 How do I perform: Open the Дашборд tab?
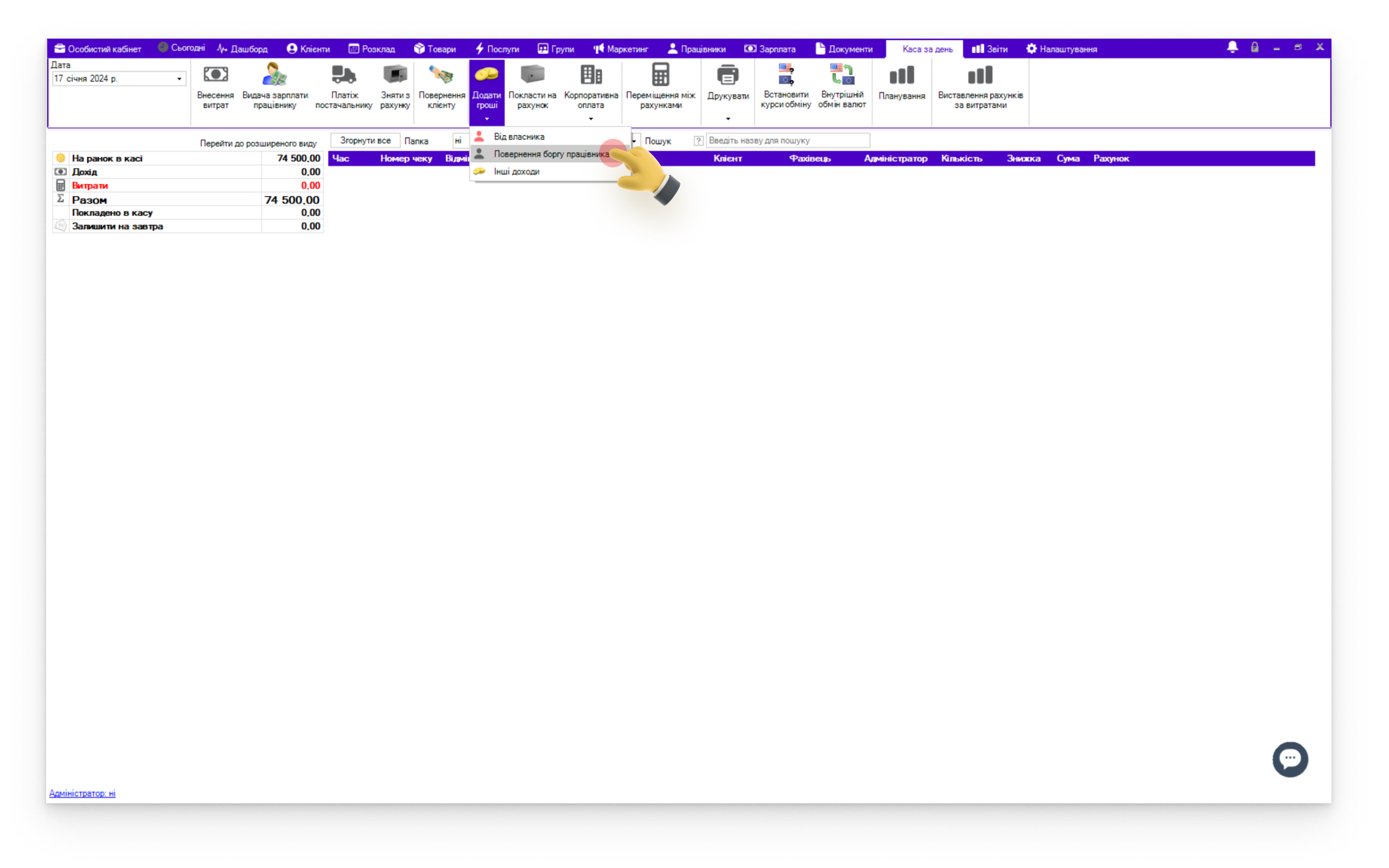(x=242, y=49)
